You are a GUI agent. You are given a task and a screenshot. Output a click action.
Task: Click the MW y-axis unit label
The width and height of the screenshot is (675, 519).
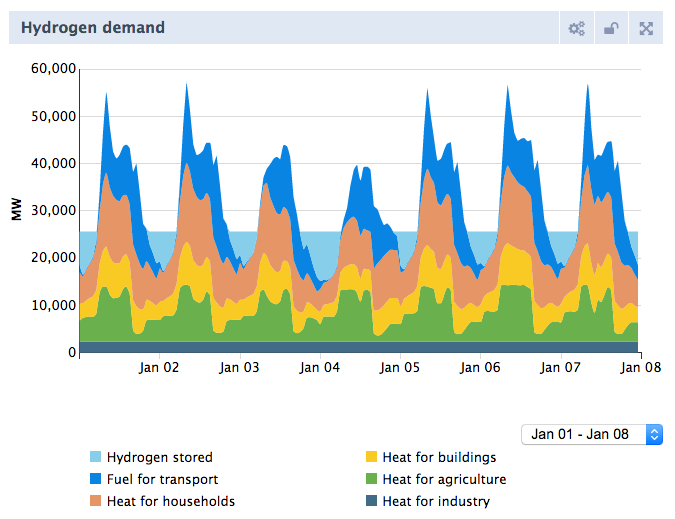tap(16, 210)
